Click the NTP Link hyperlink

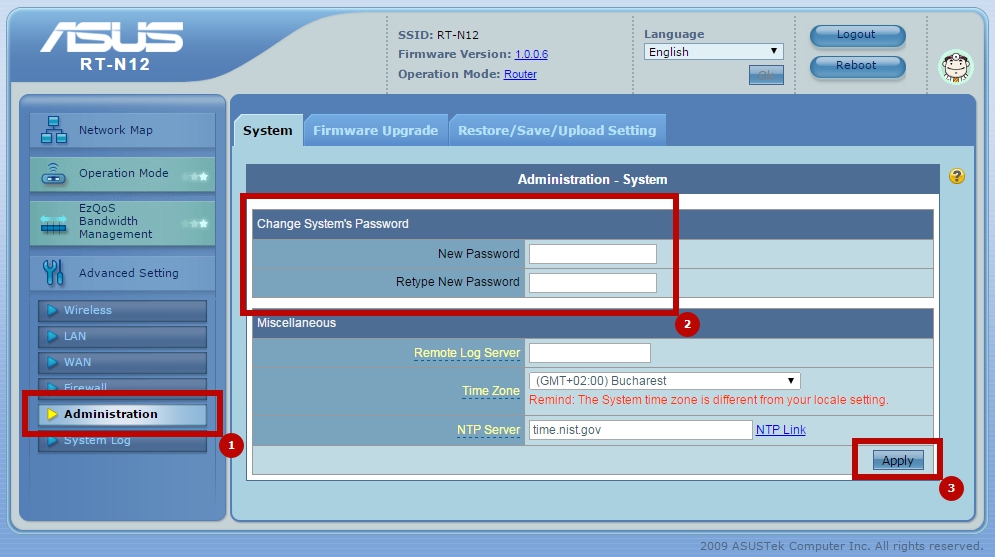[781, 429]
